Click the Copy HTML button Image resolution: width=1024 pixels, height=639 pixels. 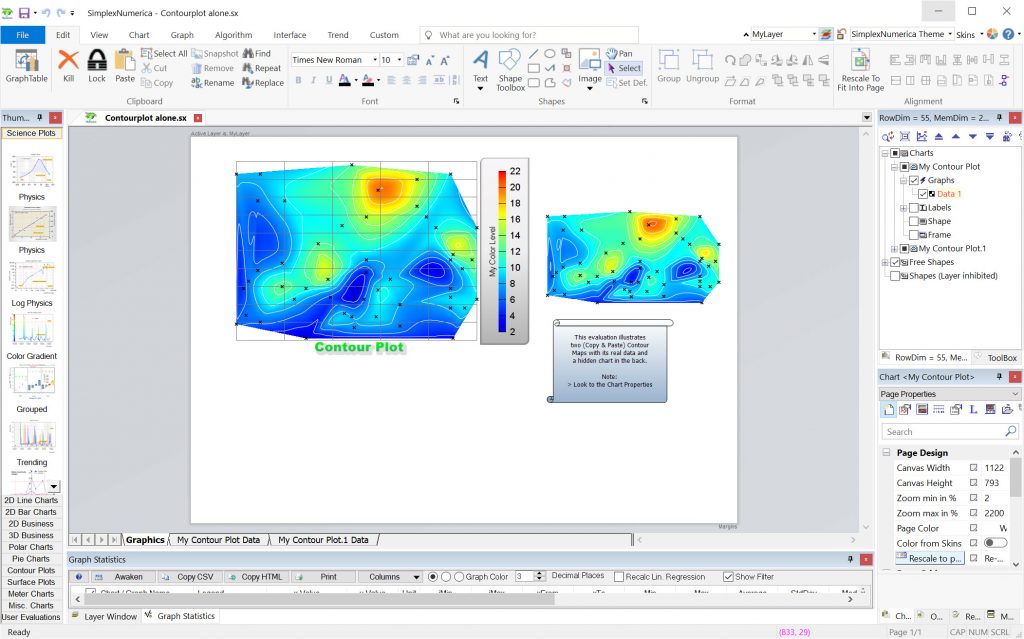pos(256,577)
